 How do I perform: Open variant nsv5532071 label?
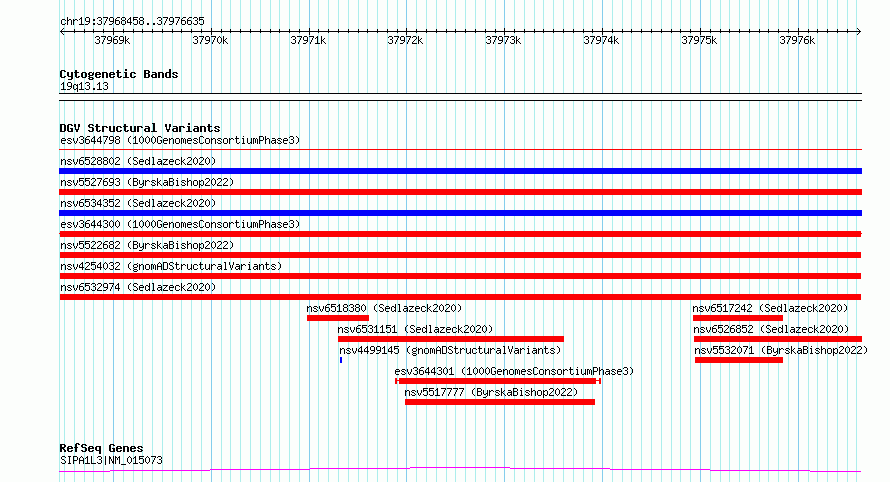[x=782, y=350]
